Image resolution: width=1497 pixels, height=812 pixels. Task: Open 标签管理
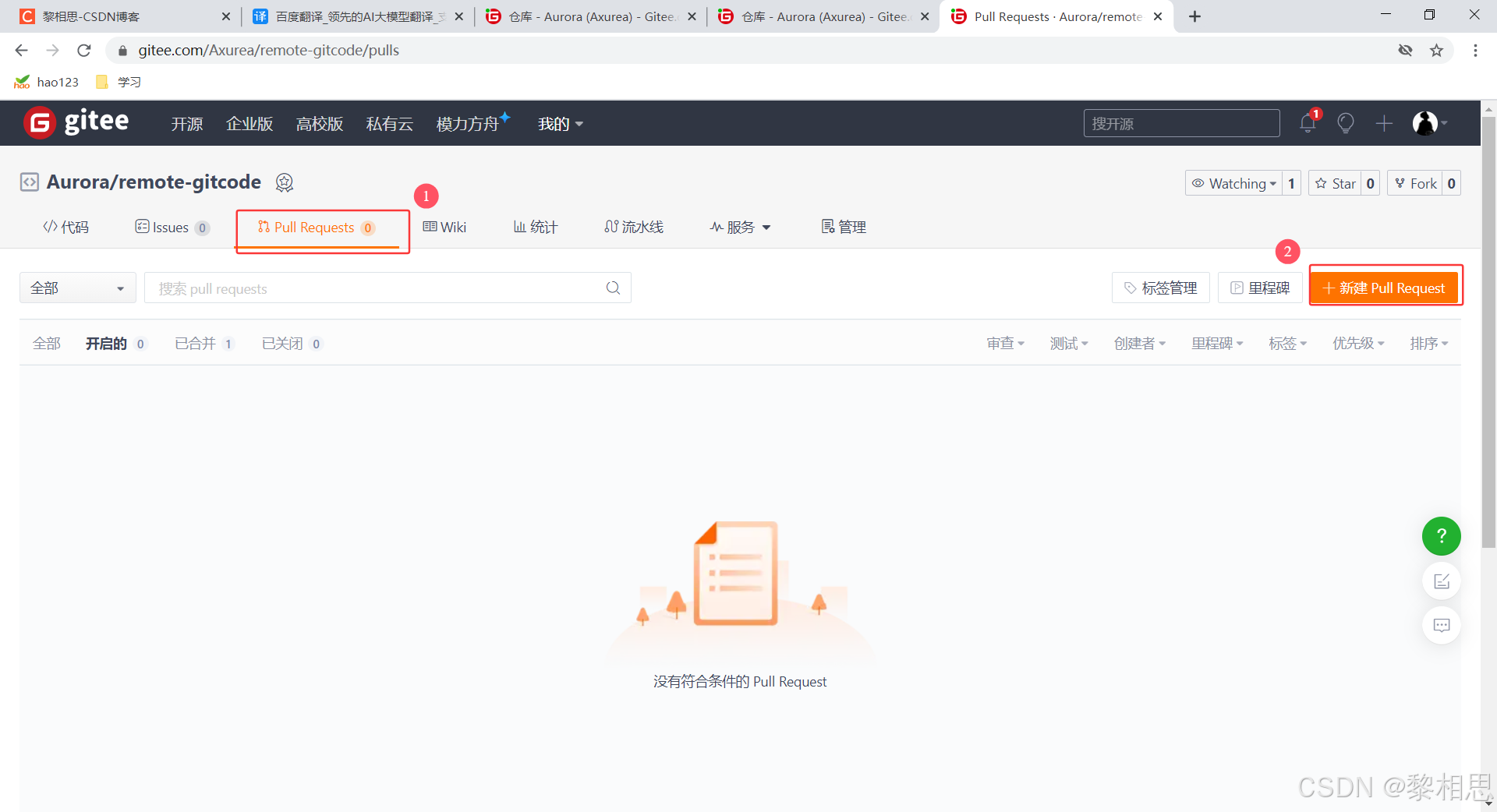[1160, 288]
